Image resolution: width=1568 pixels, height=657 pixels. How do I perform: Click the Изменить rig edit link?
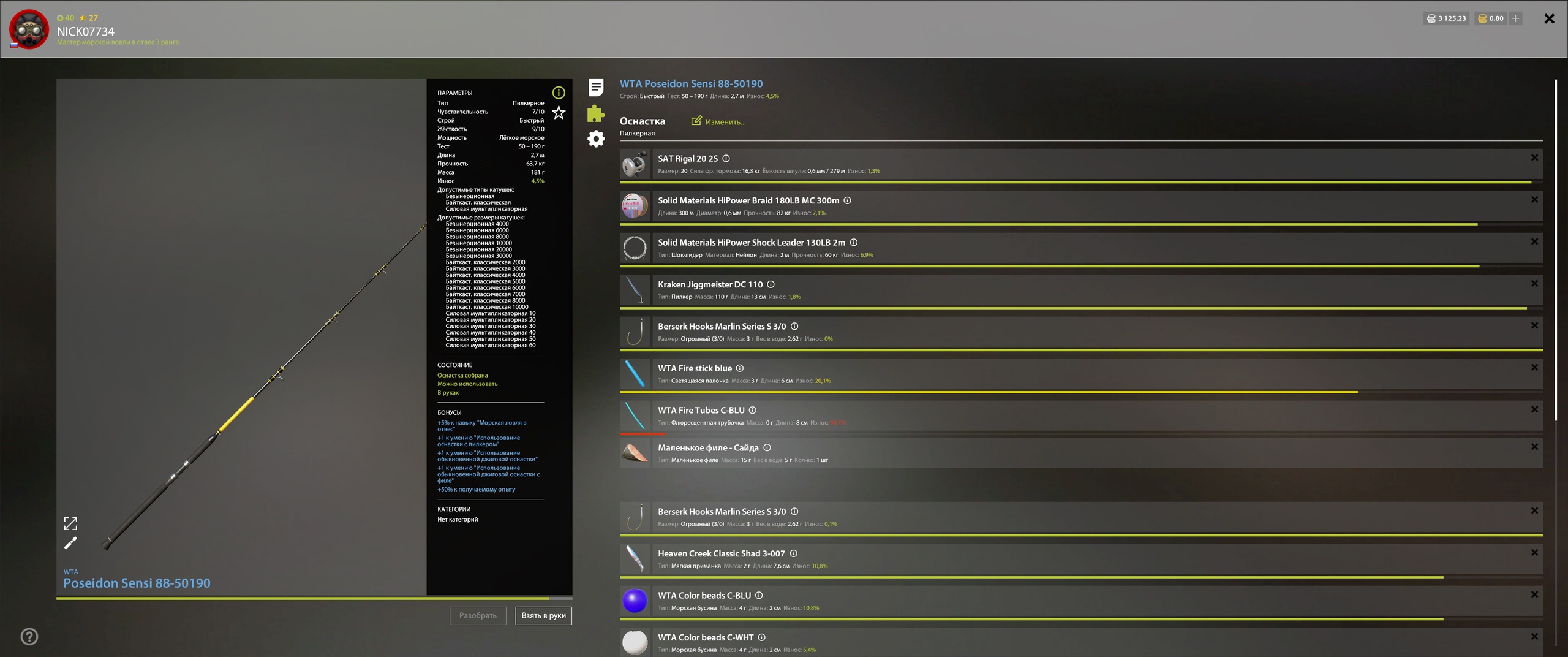pos(718,121)
